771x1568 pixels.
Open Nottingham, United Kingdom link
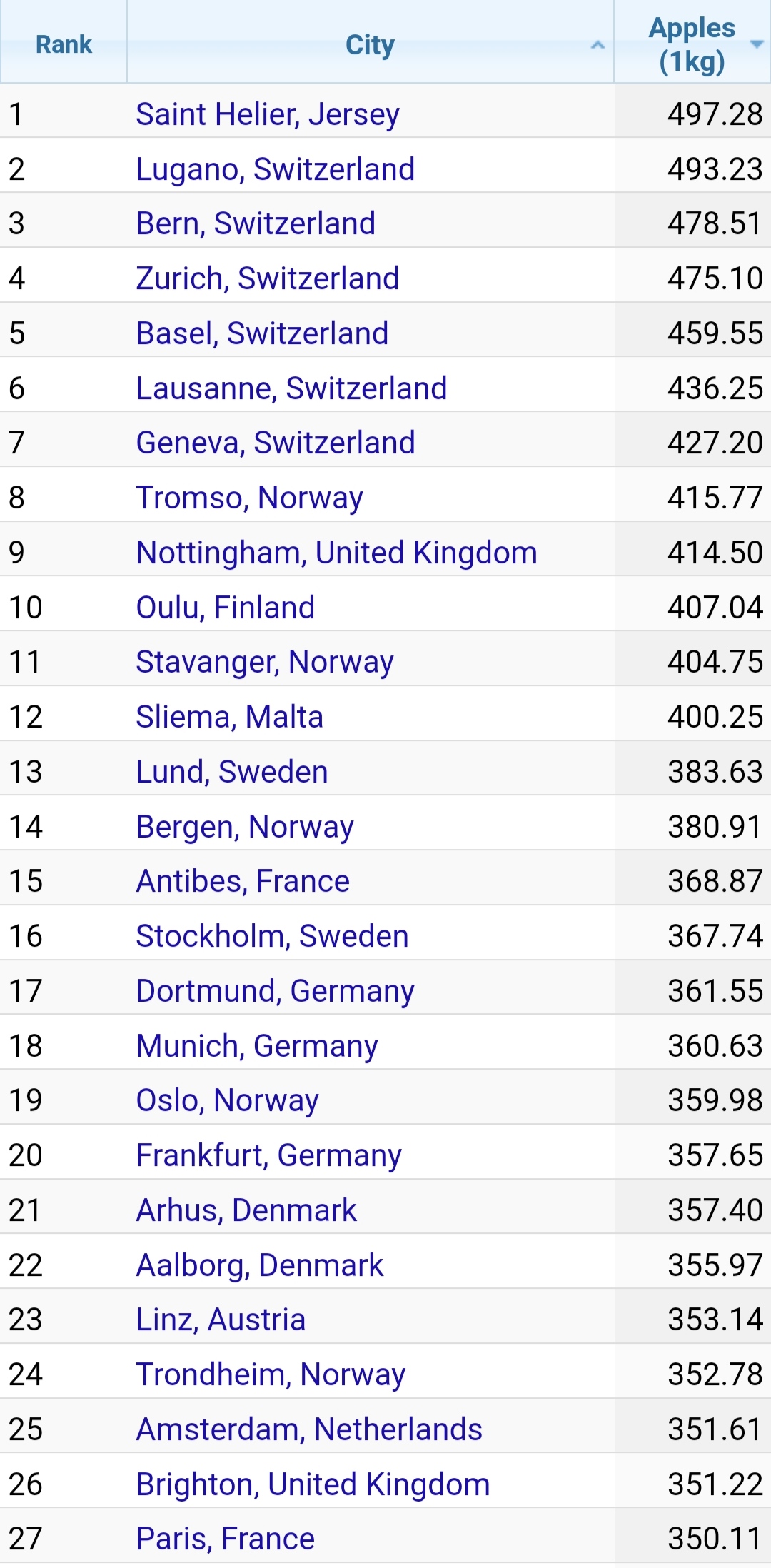pos(336,553)
